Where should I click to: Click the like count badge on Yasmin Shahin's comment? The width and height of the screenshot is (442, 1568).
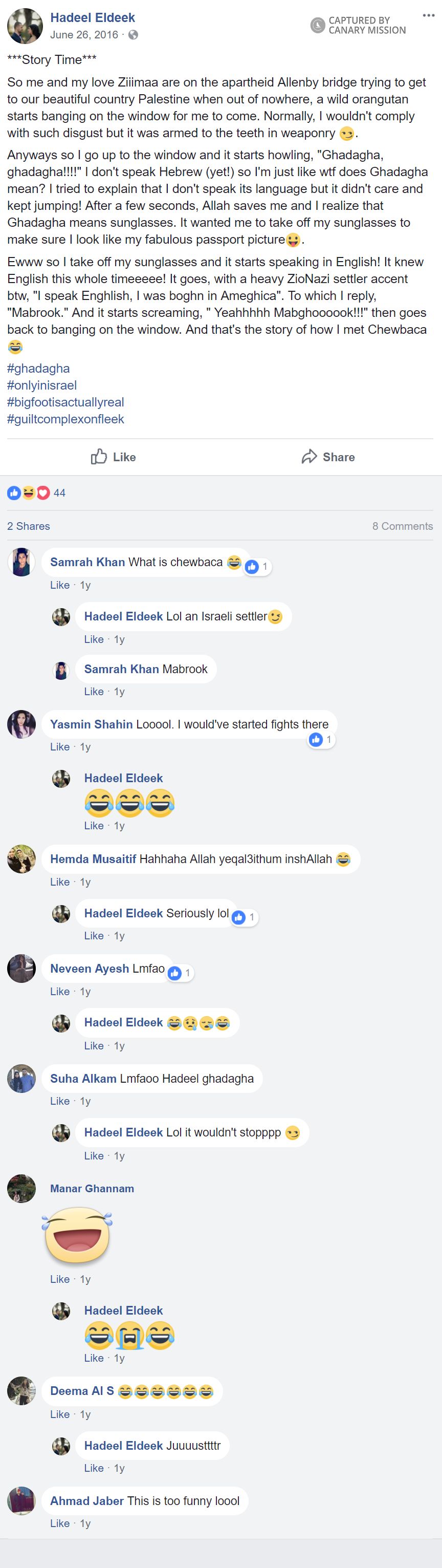pyautogui.click(x=321, y=740)
